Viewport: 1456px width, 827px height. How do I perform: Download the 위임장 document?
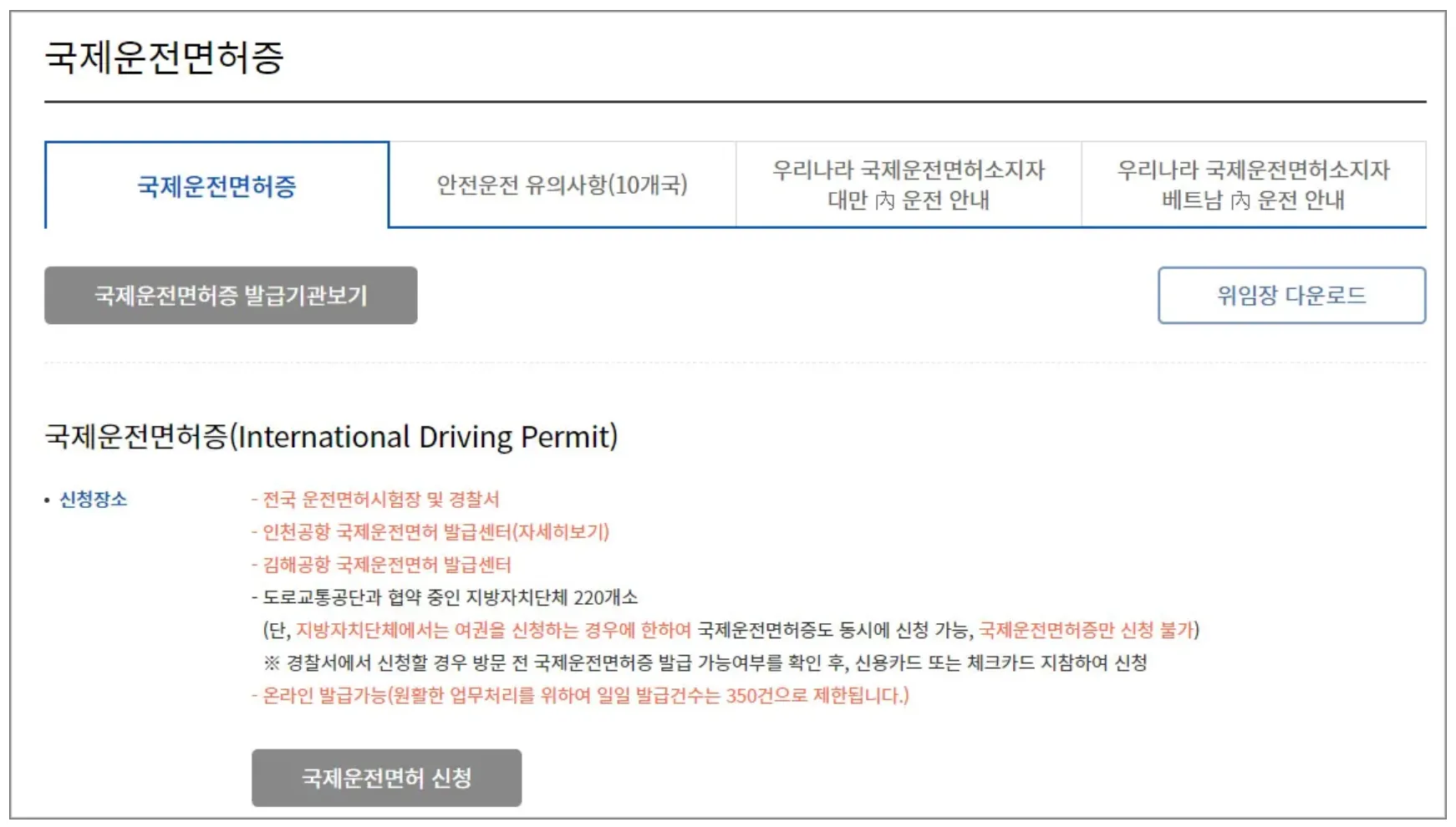point(1291,294)
